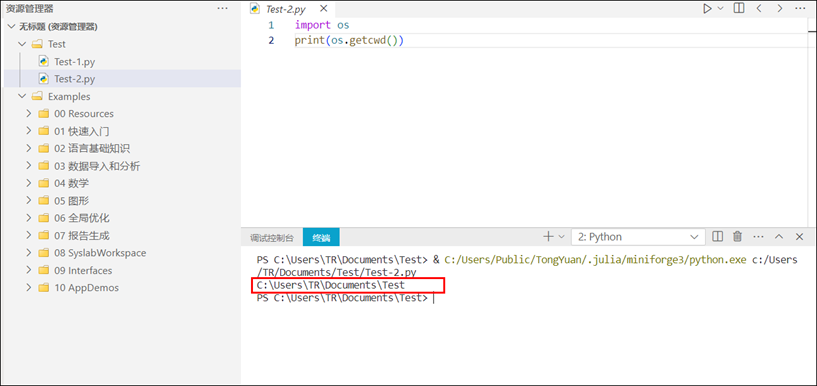The width and height of the screenshot is (817, 386).
Task: Click the Python icon beside Test-1.py
Action: [44, 61]
